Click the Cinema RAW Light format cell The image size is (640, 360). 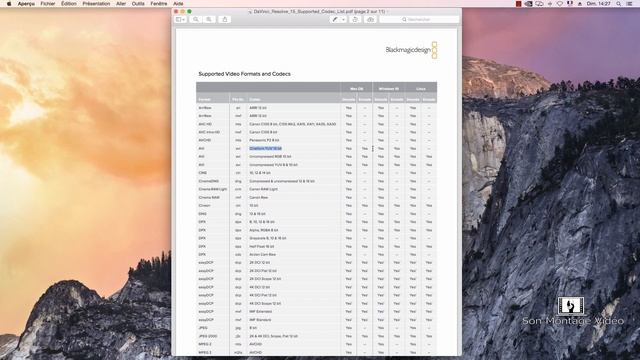213,189
